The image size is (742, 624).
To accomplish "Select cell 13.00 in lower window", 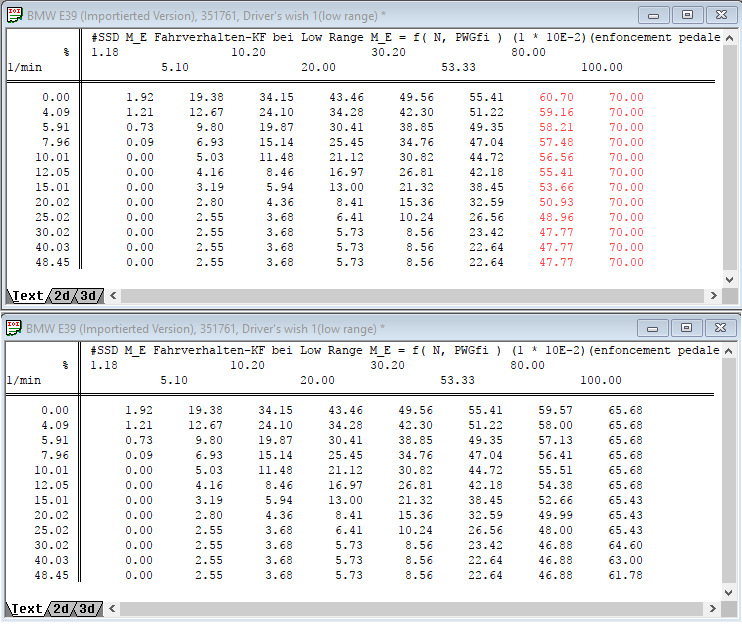I will point(345,500).
